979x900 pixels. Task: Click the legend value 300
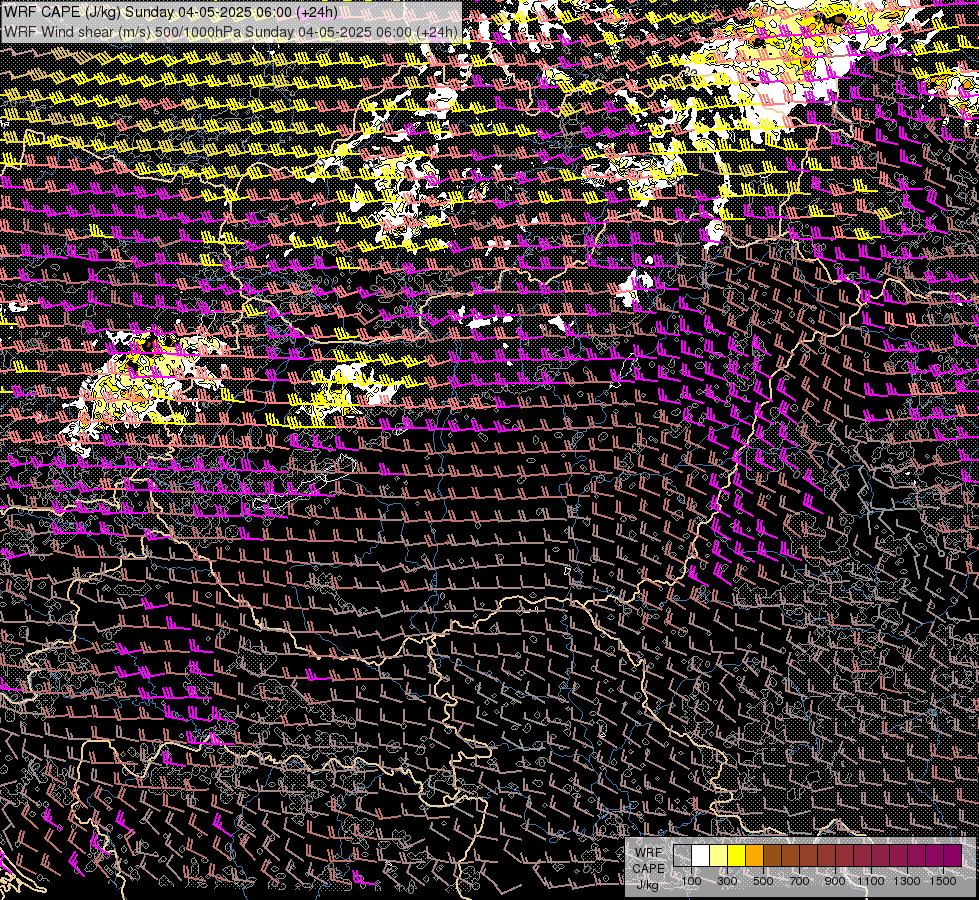727,881
